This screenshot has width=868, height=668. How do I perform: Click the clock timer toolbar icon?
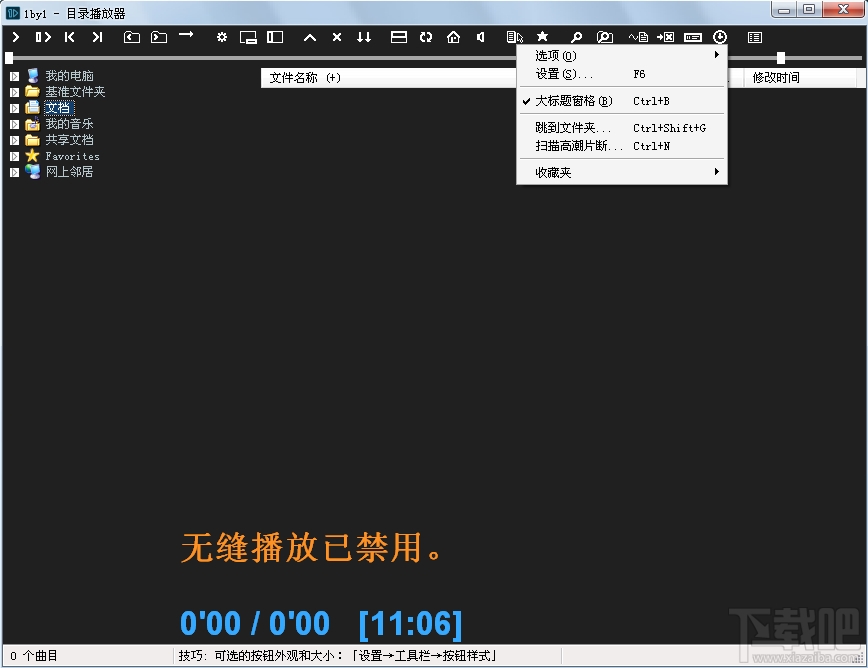(x=720, y=37)
